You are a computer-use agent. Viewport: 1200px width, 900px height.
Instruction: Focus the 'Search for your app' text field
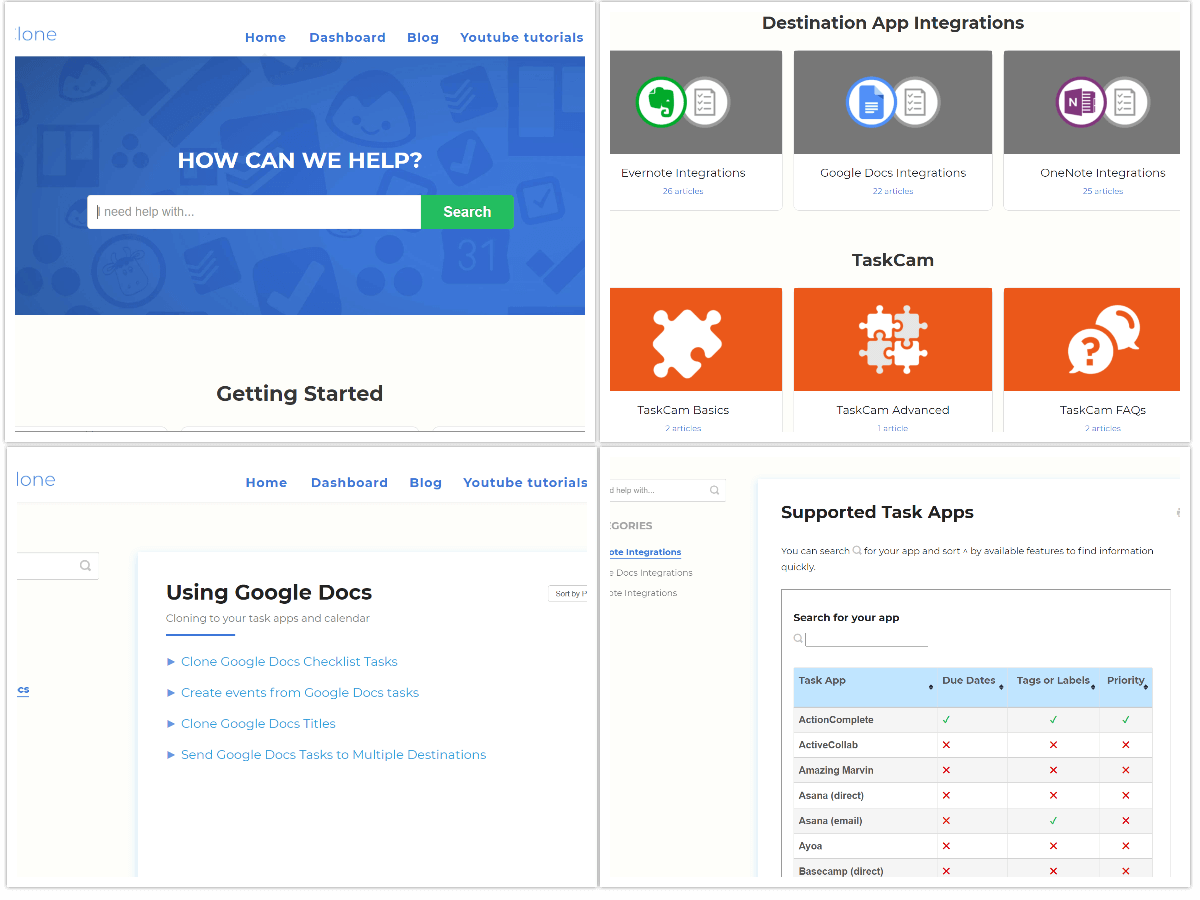coord(867,639)
